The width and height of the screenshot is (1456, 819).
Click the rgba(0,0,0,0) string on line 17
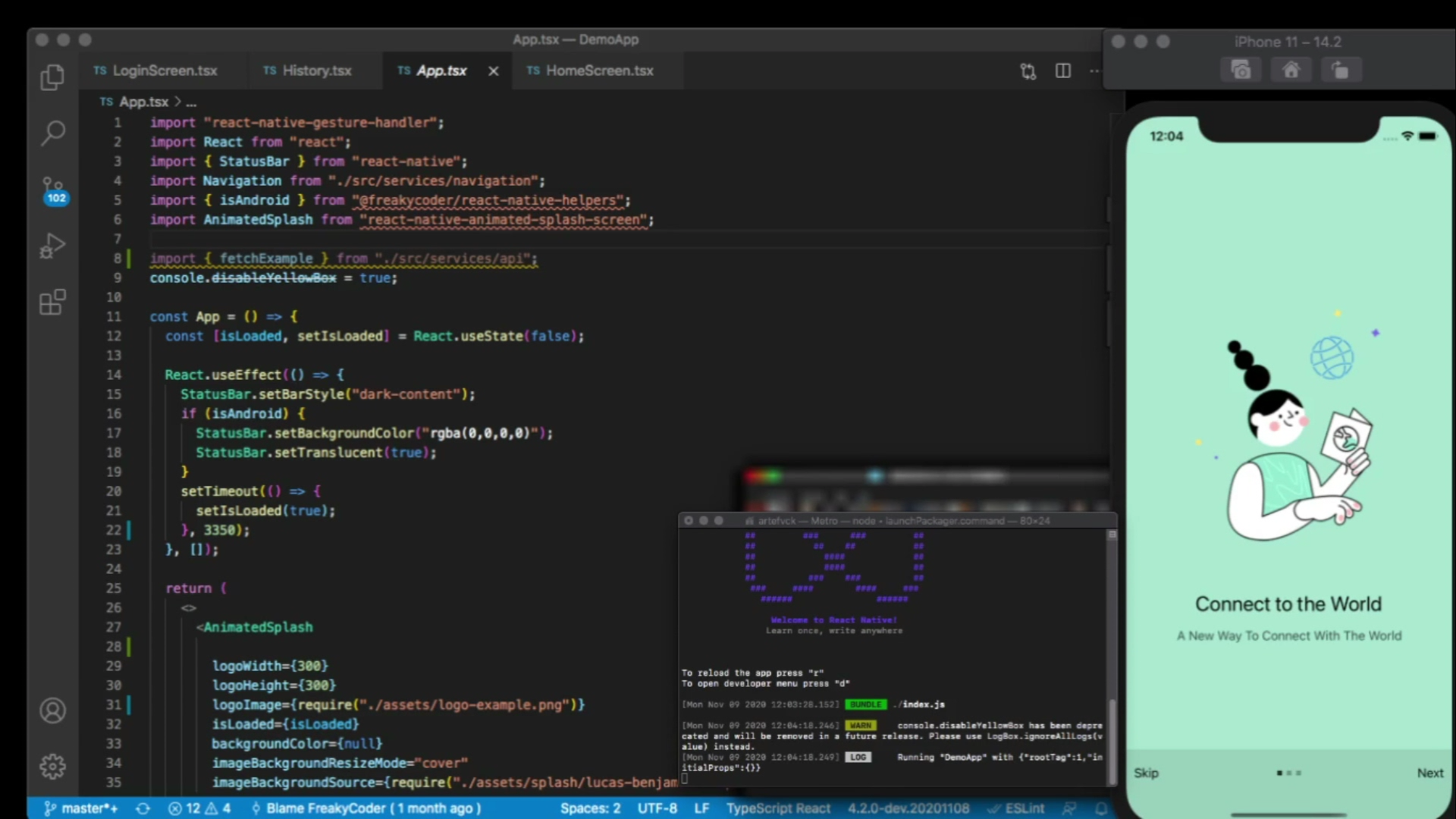pos(480,433)
